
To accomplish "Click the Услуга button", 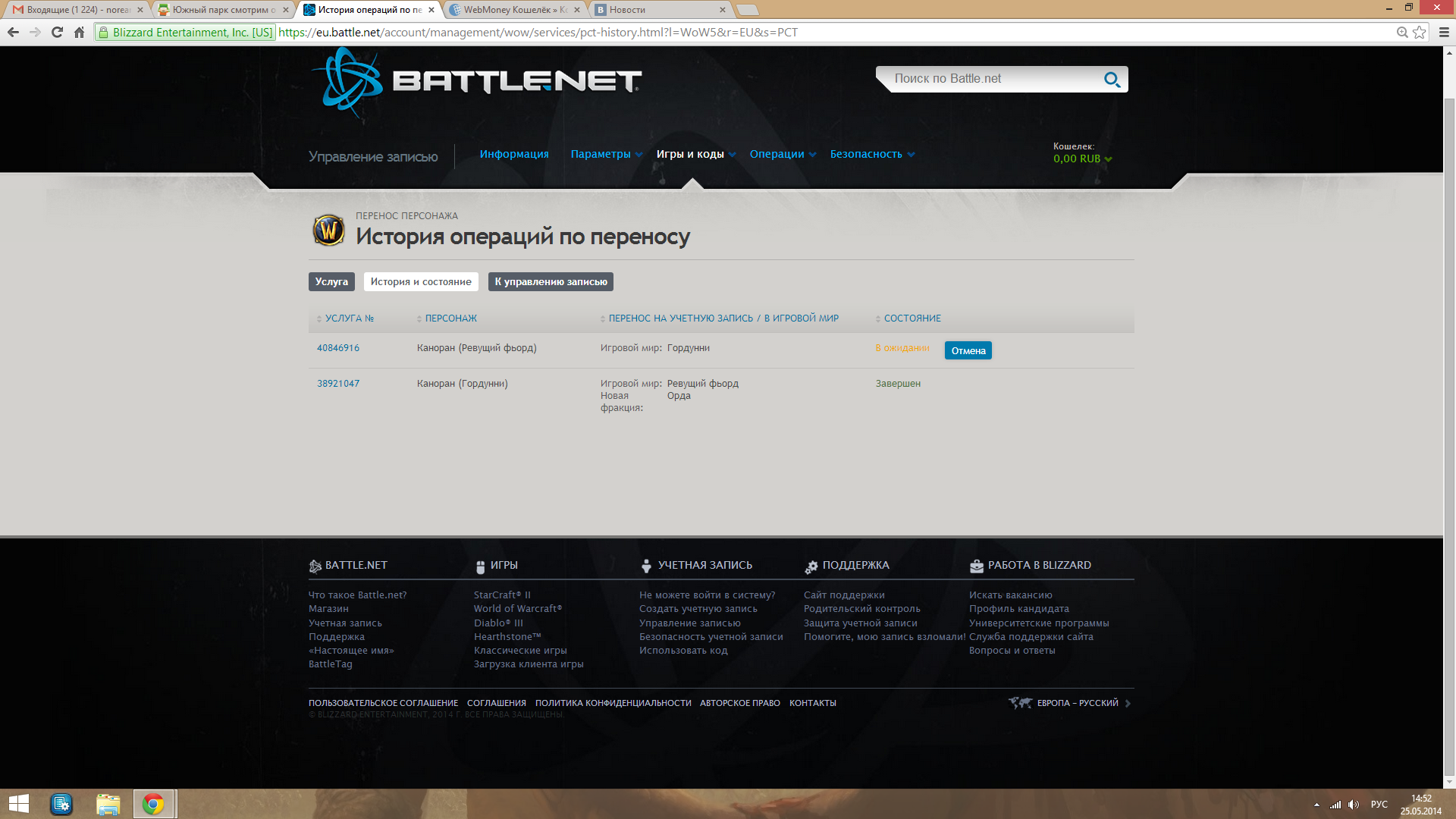I will (331, 281).
